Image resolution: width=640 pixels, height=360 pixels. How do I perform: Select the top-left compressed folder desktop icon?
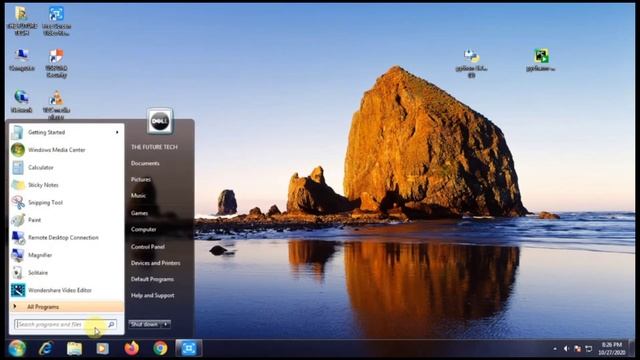[22, 20]
